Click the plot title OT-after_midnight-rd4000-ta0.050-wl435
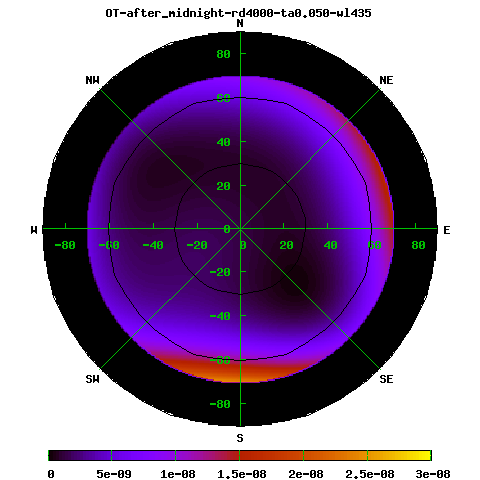This screenshot has width=480, height=480. (238, 13)
